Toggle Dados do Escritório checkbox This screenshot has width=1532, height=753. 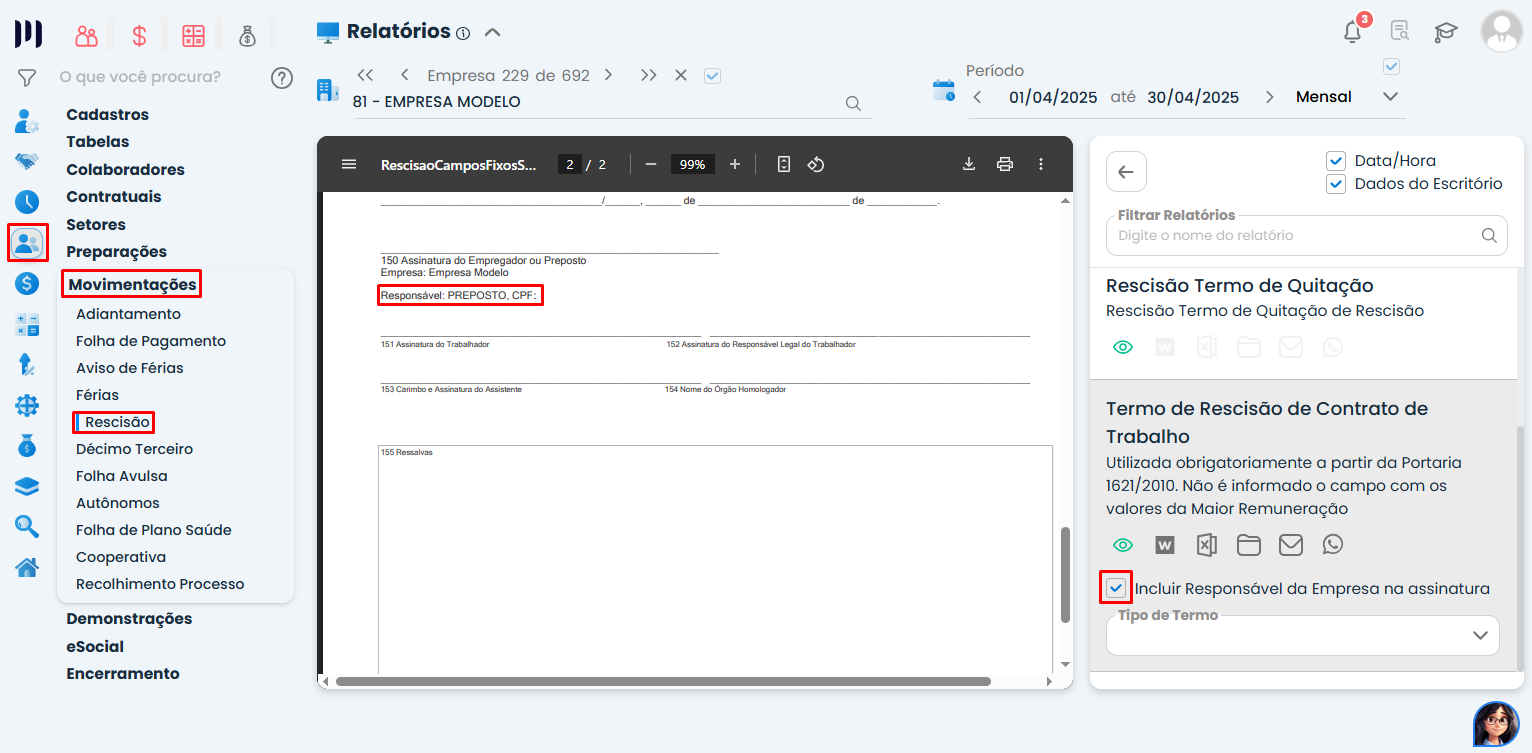tap(1335, 184)
